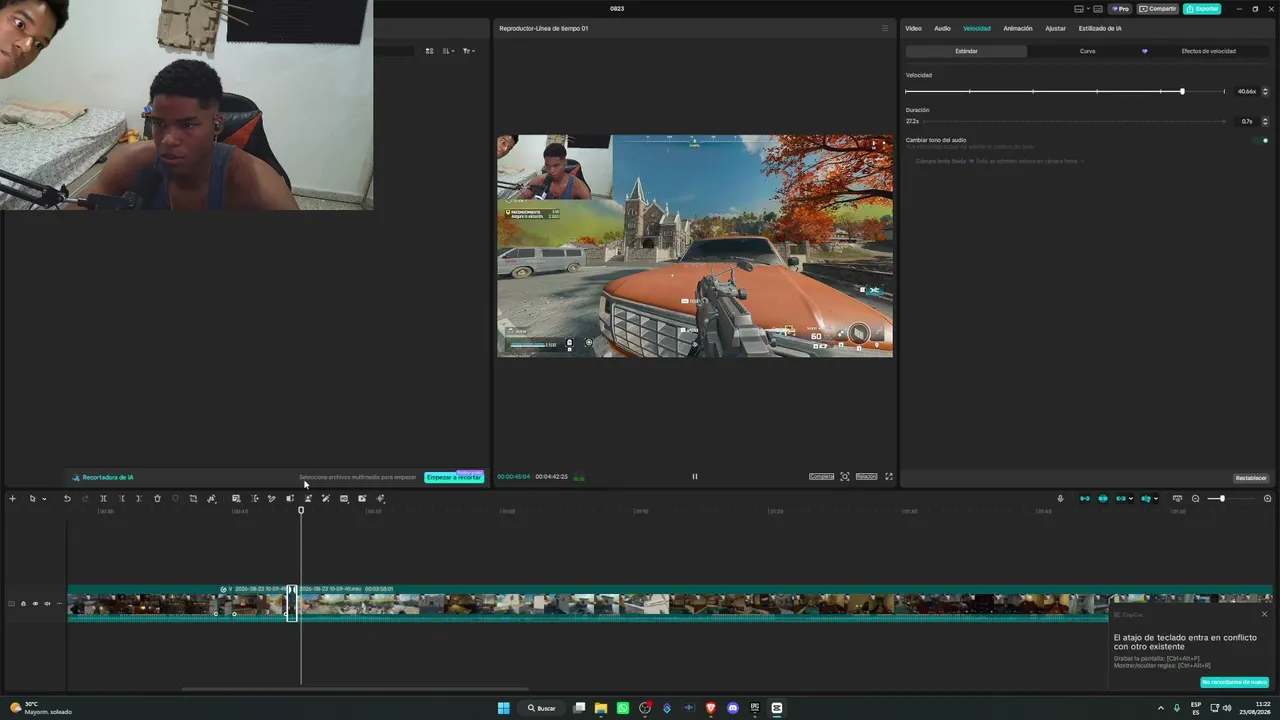Zoom out the timeline with minus icon
Screen dimensions: 1280x720
(x=1195, y=498)
